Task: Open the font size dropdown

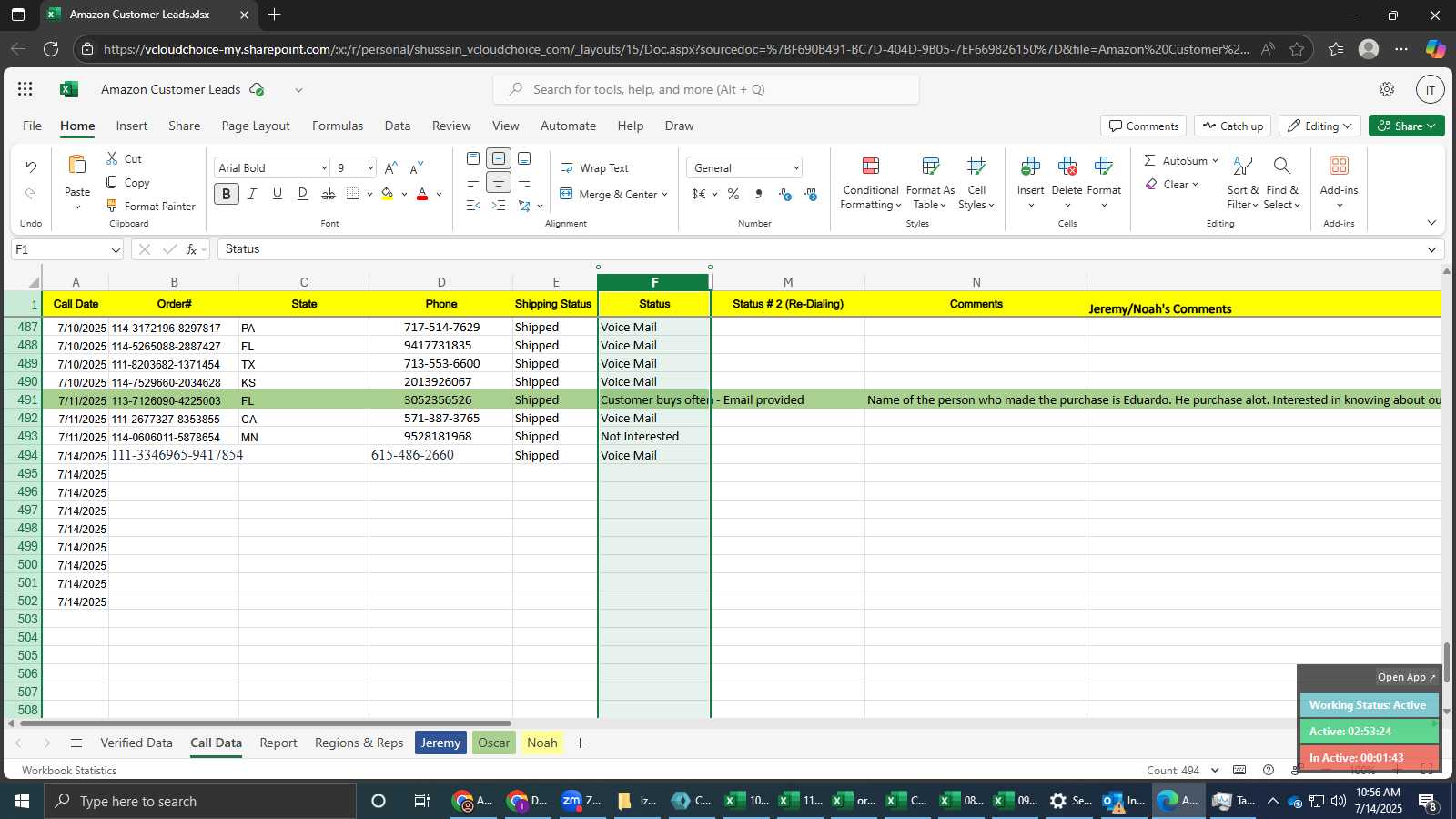Action: click(370, 168)
